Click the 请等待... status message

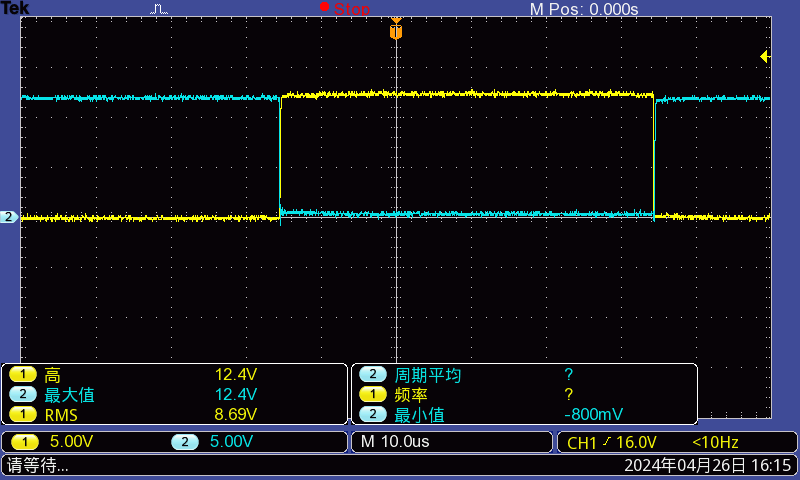tap(37, 465)
